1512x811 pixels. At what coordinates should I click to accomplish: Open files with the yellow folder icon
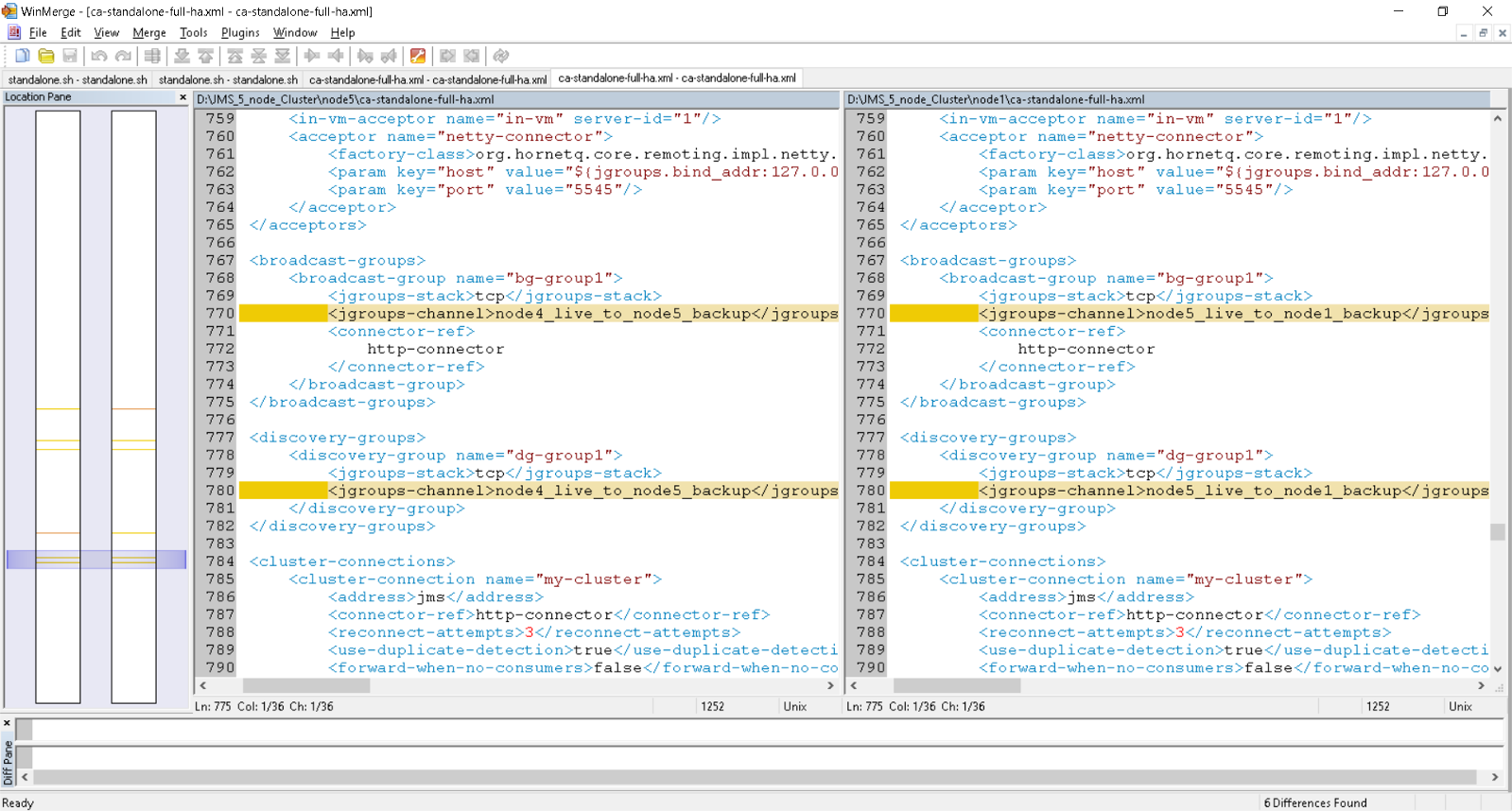(x=46, y=56)
